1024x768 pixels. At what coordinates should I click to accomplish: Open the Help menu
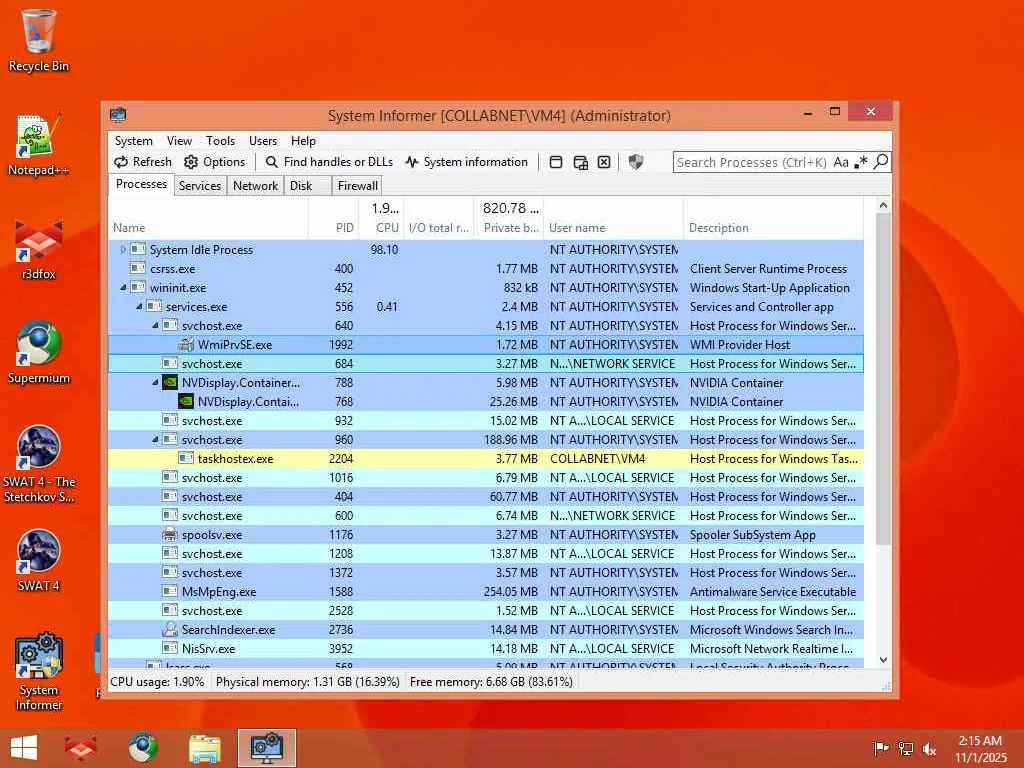point(303,140)
